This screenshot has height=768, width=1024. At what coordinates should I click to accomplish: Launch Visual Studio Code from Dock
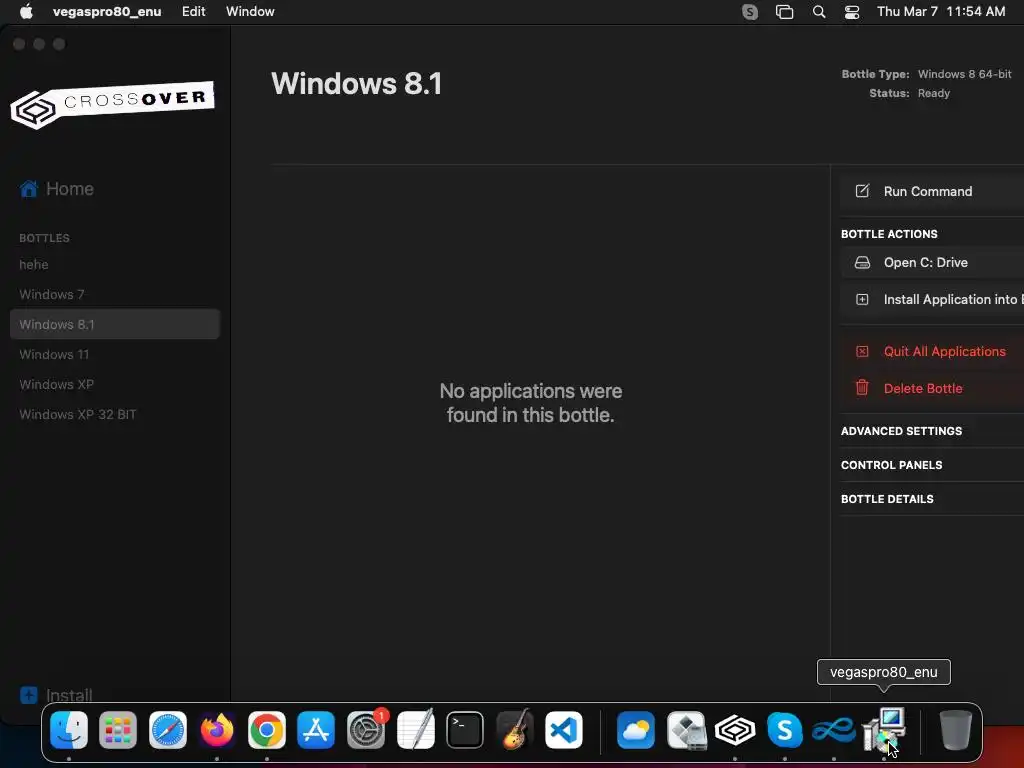564,729
